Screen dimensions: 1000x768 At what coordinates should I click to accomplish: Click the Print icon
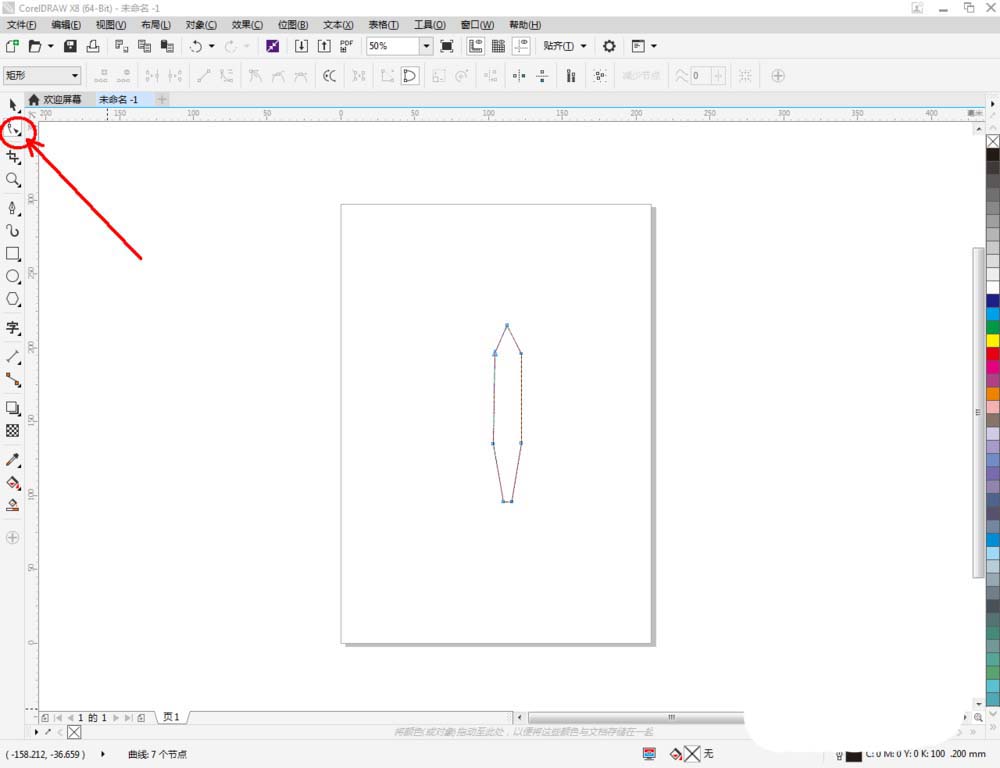[x=93, y=46]
